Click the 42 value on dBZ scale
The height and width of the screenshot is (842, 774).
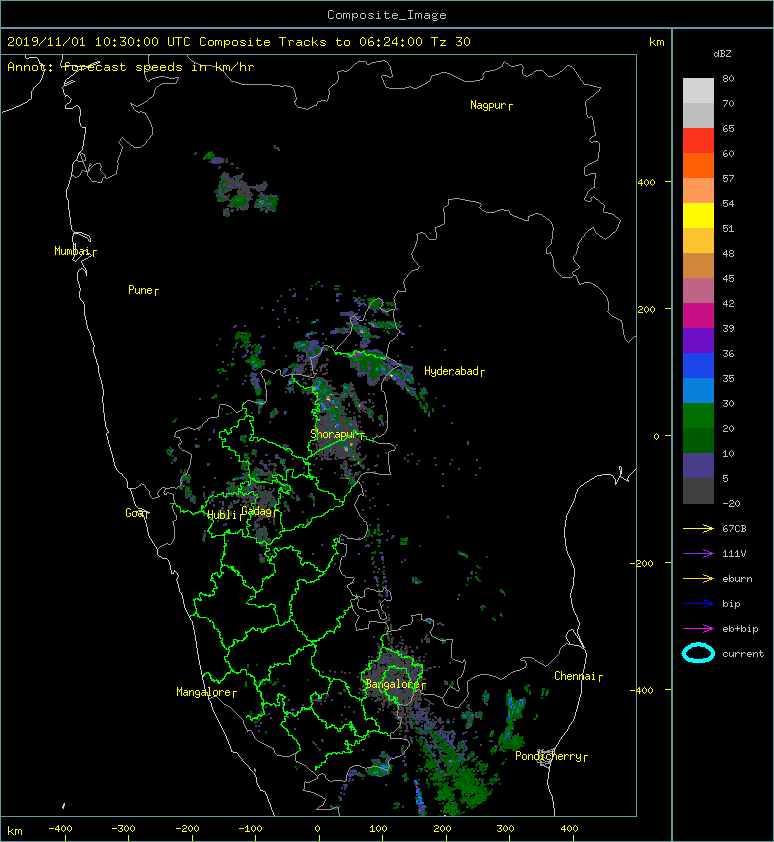click(x=728, y=303)
